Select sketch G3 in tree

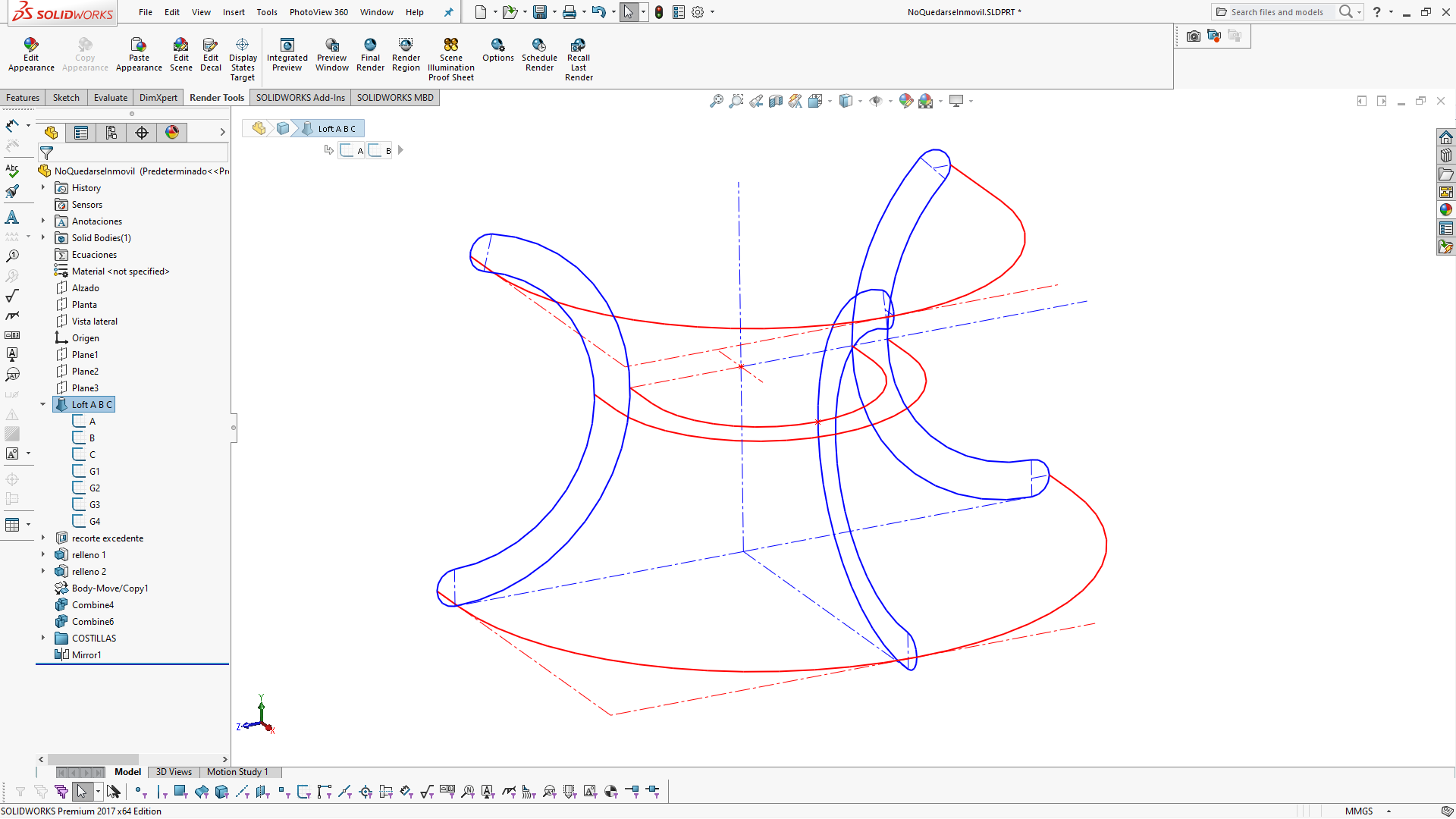[x=86, y=504]
